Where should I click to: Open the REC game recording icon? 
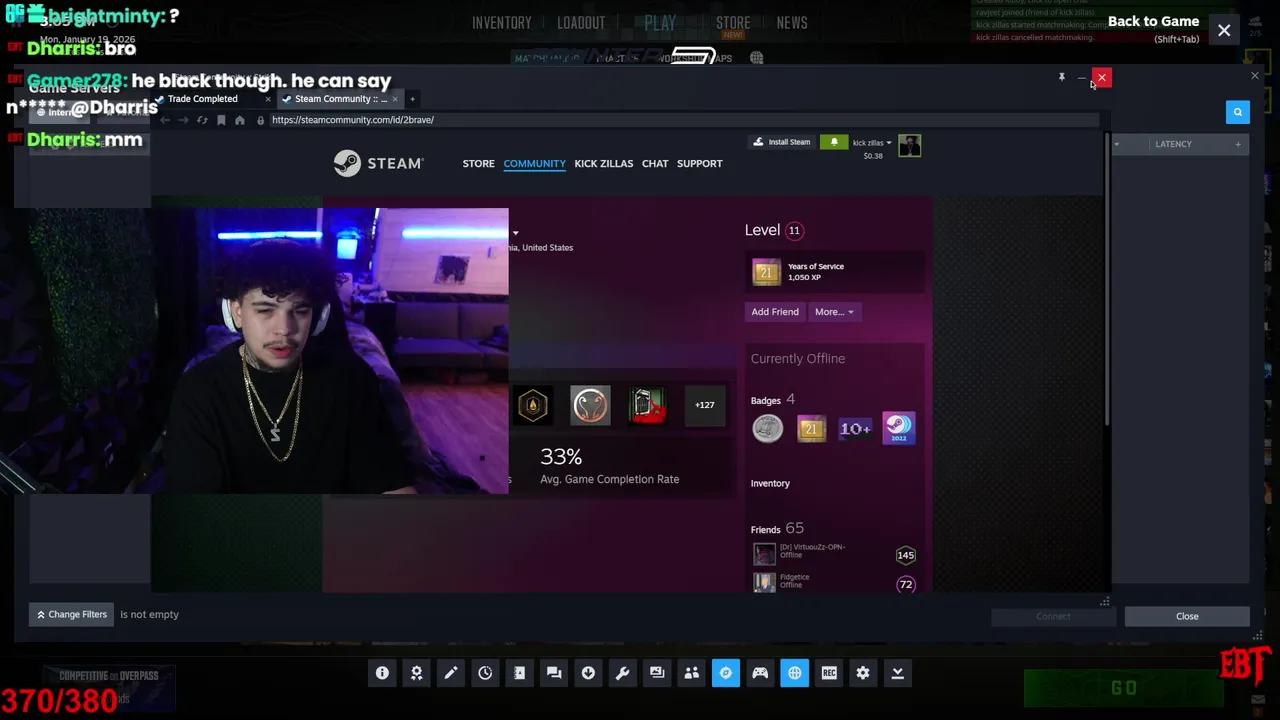coord(829,673)
